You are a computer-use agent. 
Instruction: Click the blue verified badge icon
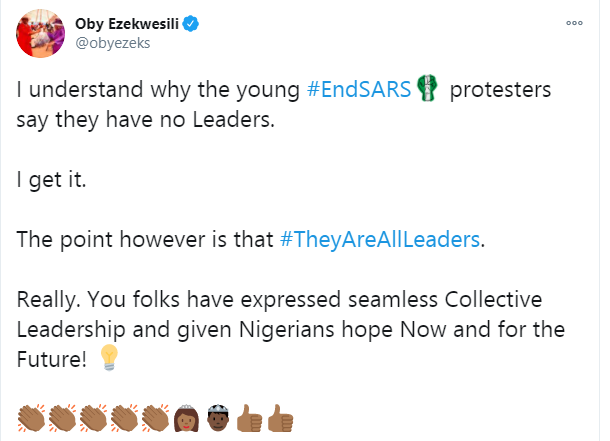coord(191,24)
